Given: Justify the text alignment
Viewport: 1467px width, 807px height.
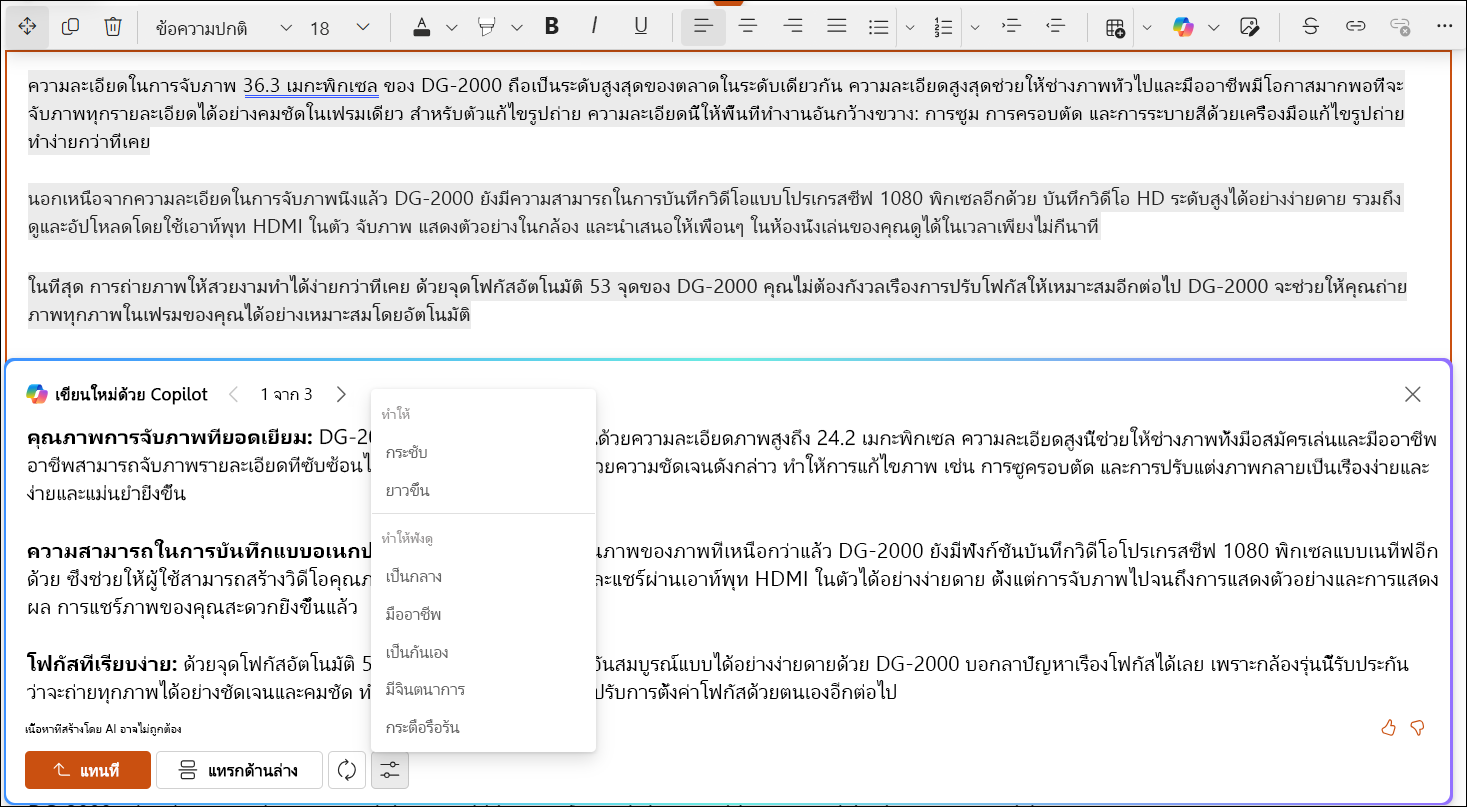Looking at the screenshot, I should (837, 27).
